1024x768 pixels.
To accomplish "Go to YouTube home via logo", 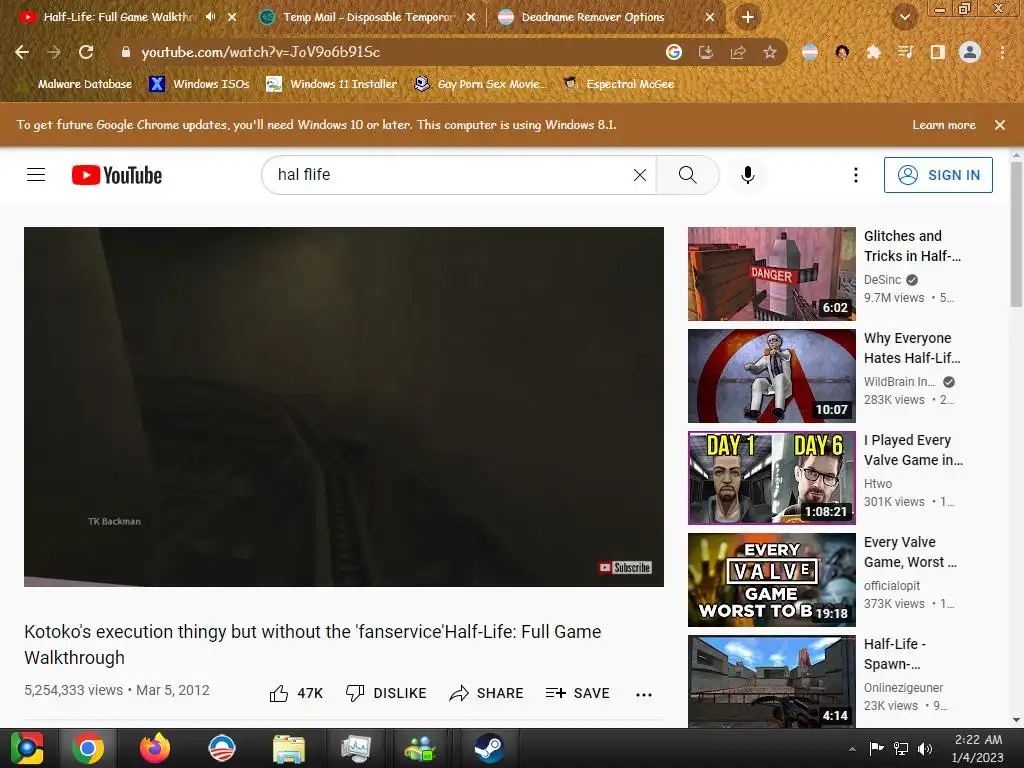I will coord(117,175).
